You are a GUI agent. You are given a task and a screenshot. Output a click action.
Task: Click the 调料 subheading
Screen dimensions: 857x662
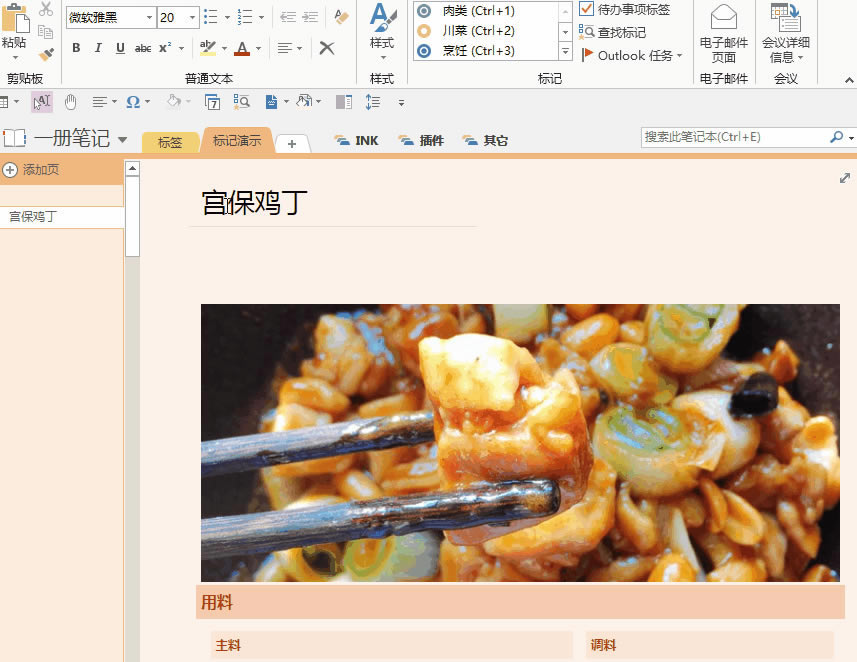point(603,645)
